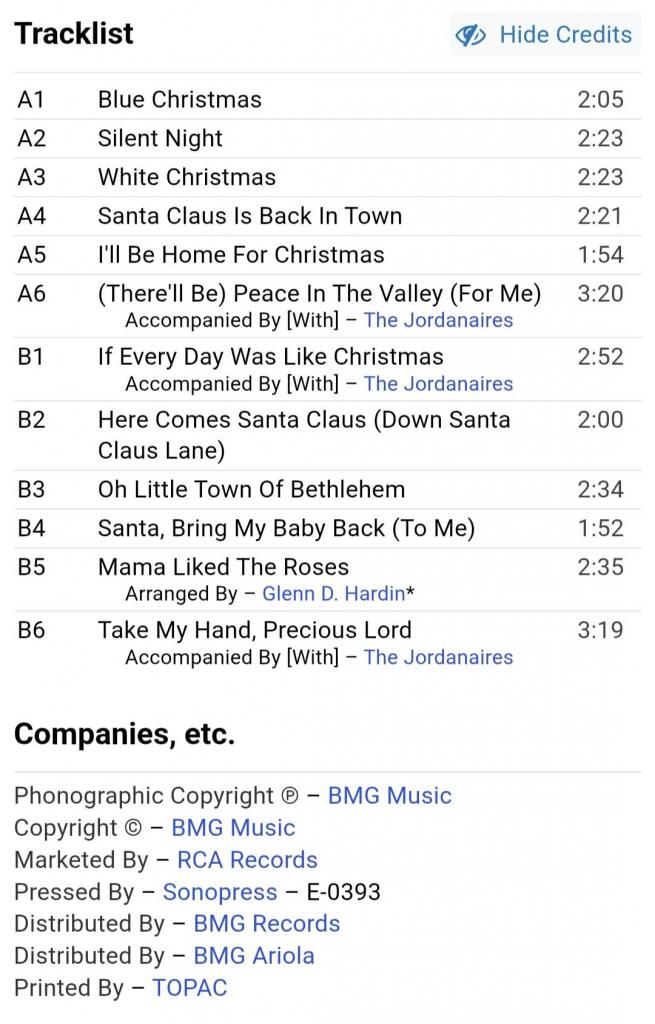Select Santa Claus Is Back In Town
The width and height of the screenshot is (655, 1024).
(249, 216)
